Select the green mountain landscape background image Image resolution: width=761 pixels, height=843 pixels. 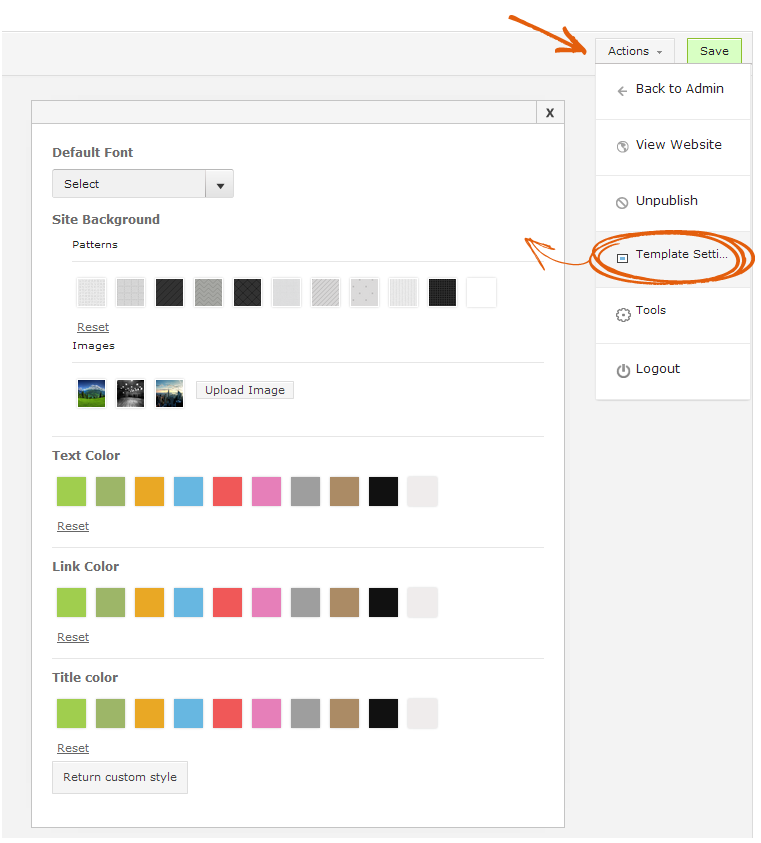[x=91, y=394]
